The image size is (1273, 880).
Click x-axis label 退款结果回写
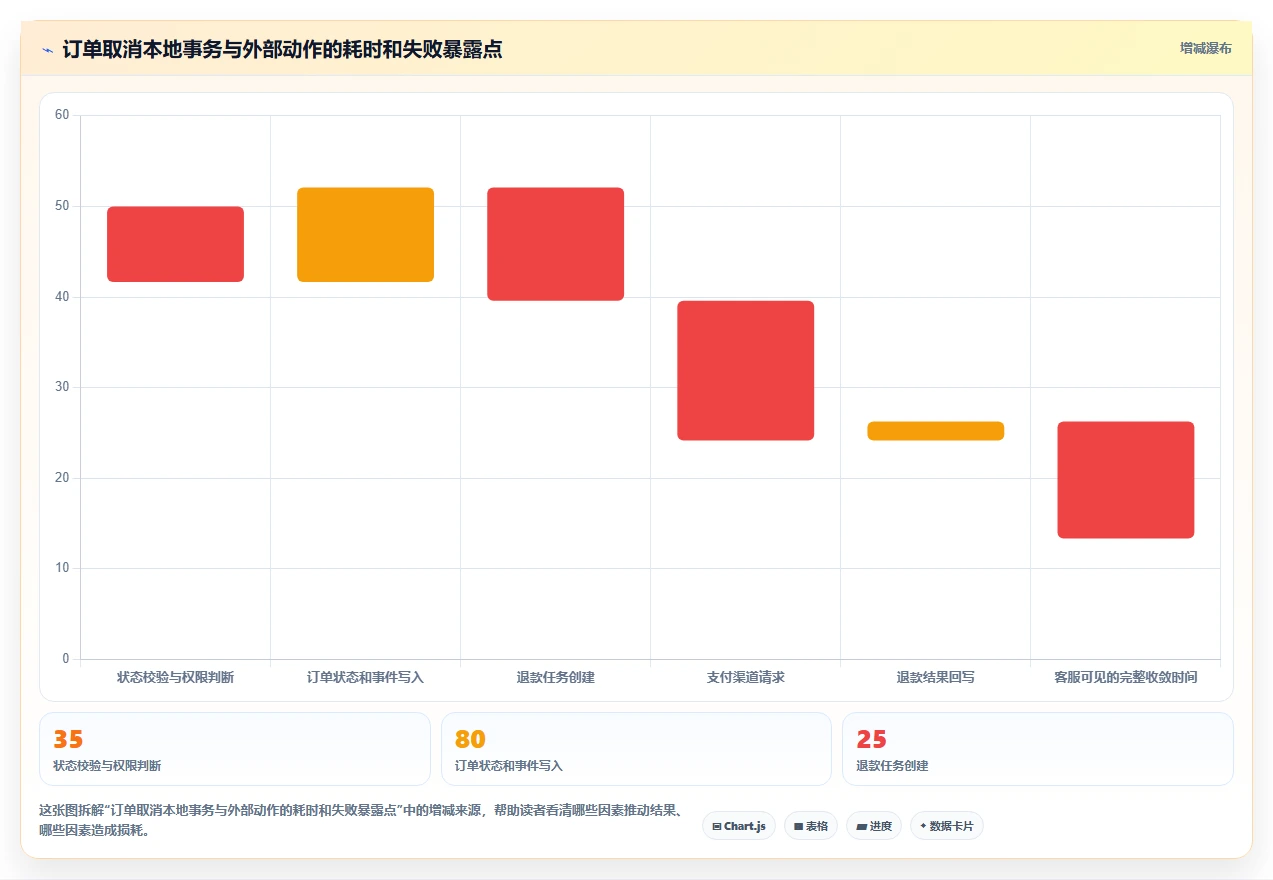pyautogui.click(x=935, y=677)
